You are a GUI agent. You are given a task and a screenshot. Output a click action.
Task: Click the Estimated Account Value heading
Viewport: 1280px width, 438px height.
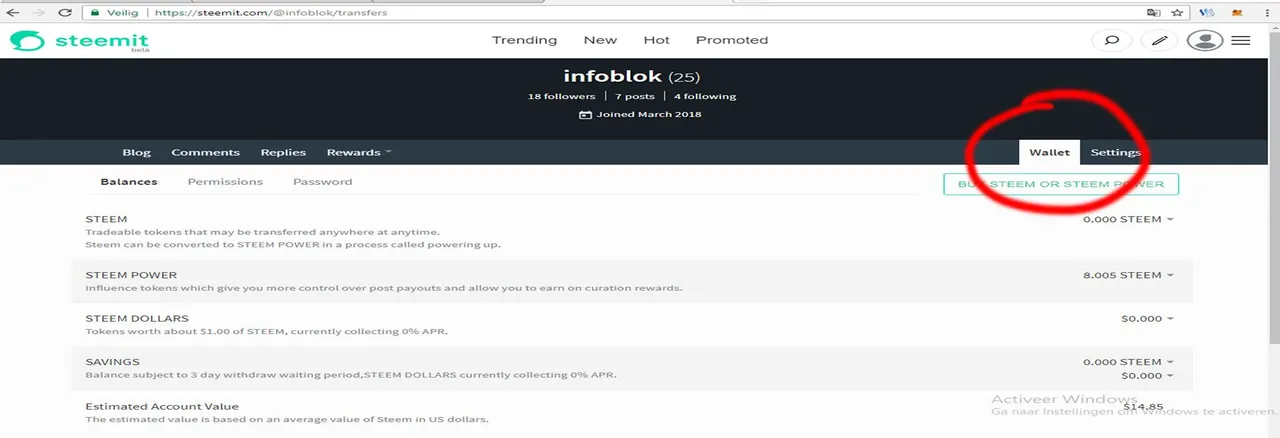[x=162, y=407]
